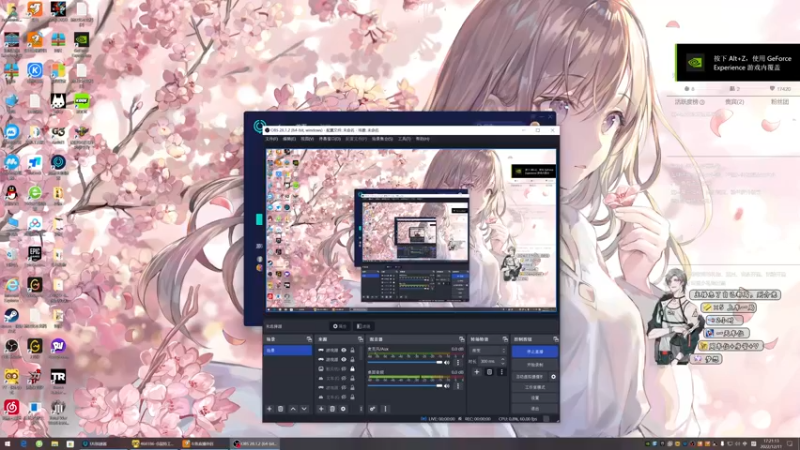This screenshot has width=800, height=450.
Task: Open the Sources dock three-dot overflow menu
Action: pos(361,409)
